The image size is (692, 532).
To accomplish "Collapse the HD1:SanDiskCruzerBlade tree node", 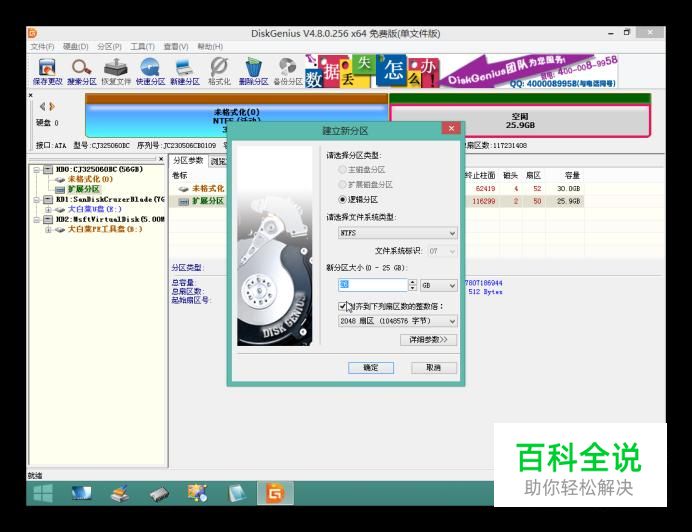I will tap(37, 200).
